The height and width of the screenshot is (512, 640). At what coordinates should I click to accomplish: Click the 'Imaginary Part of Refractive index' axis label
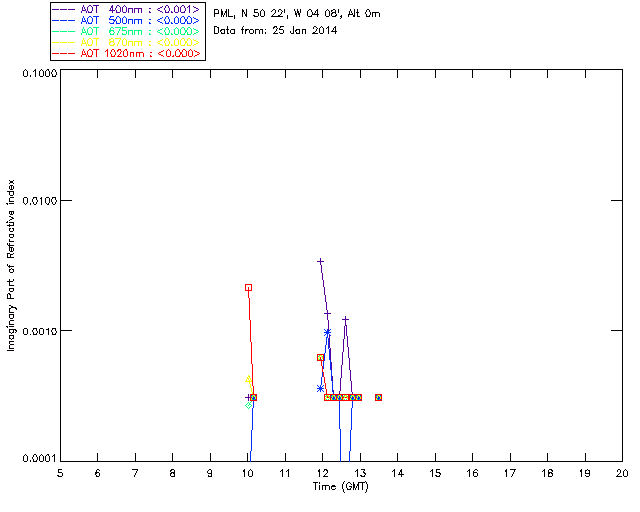tap(11, 265)
